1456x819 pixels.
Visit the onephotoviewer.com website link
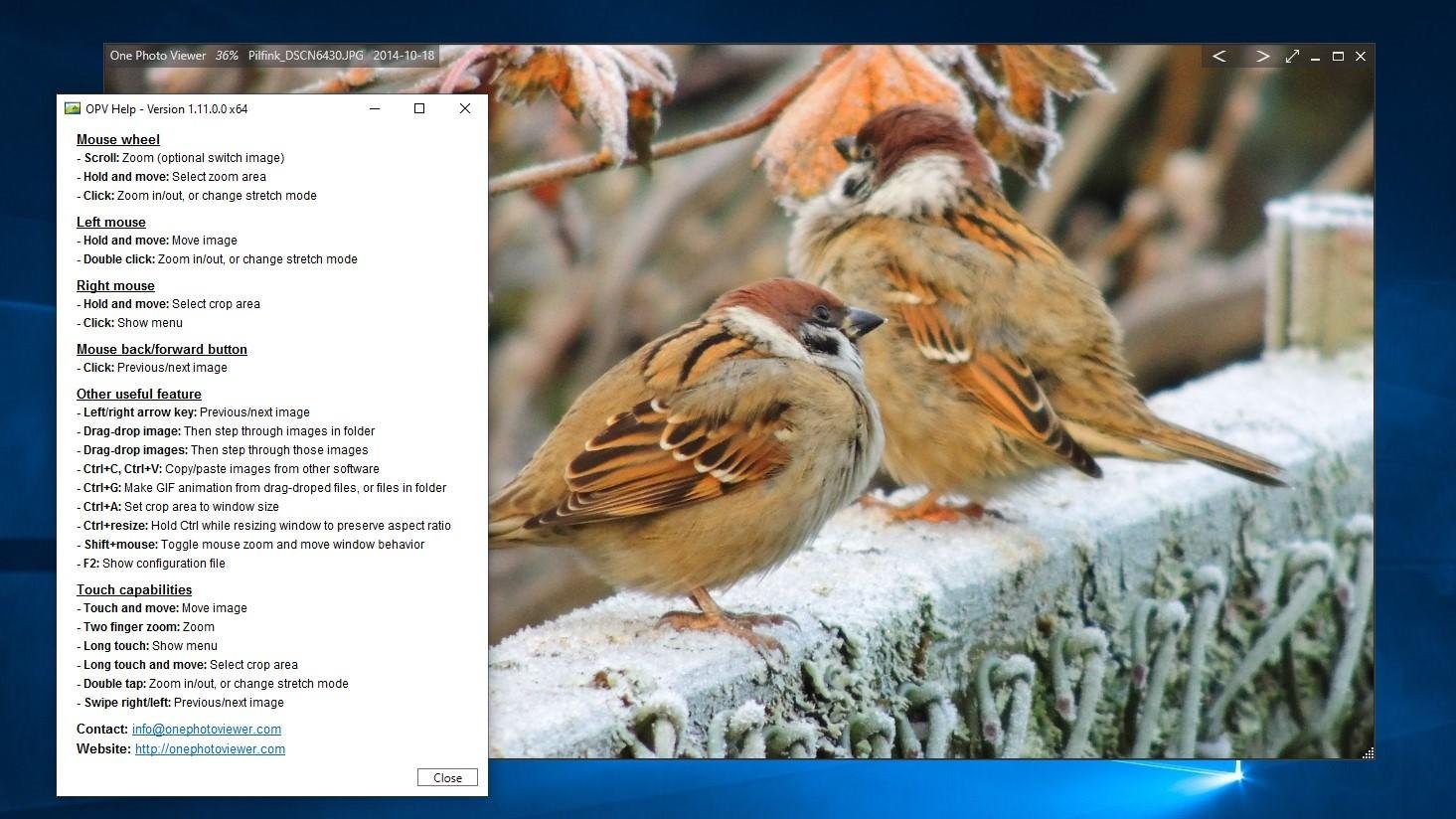210,748
